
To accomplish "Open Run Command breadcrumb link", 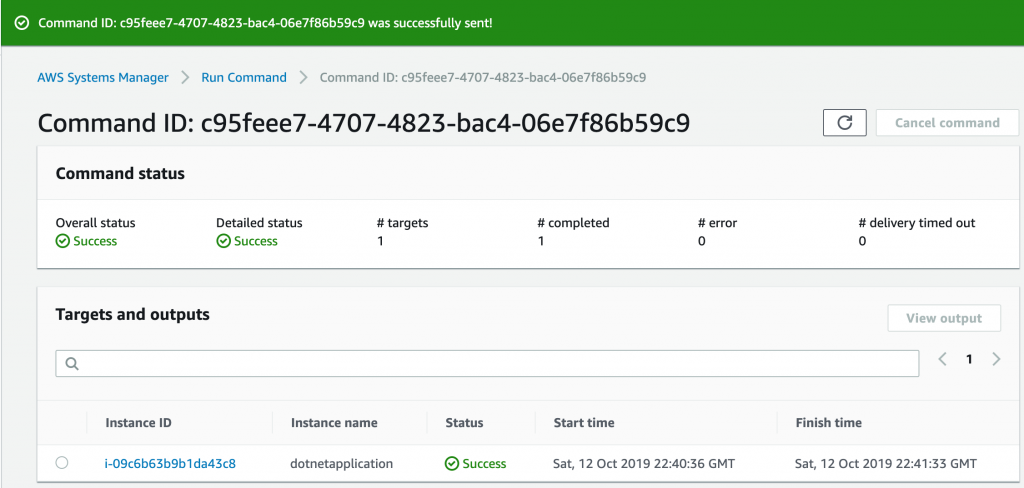I will (244, 78).
